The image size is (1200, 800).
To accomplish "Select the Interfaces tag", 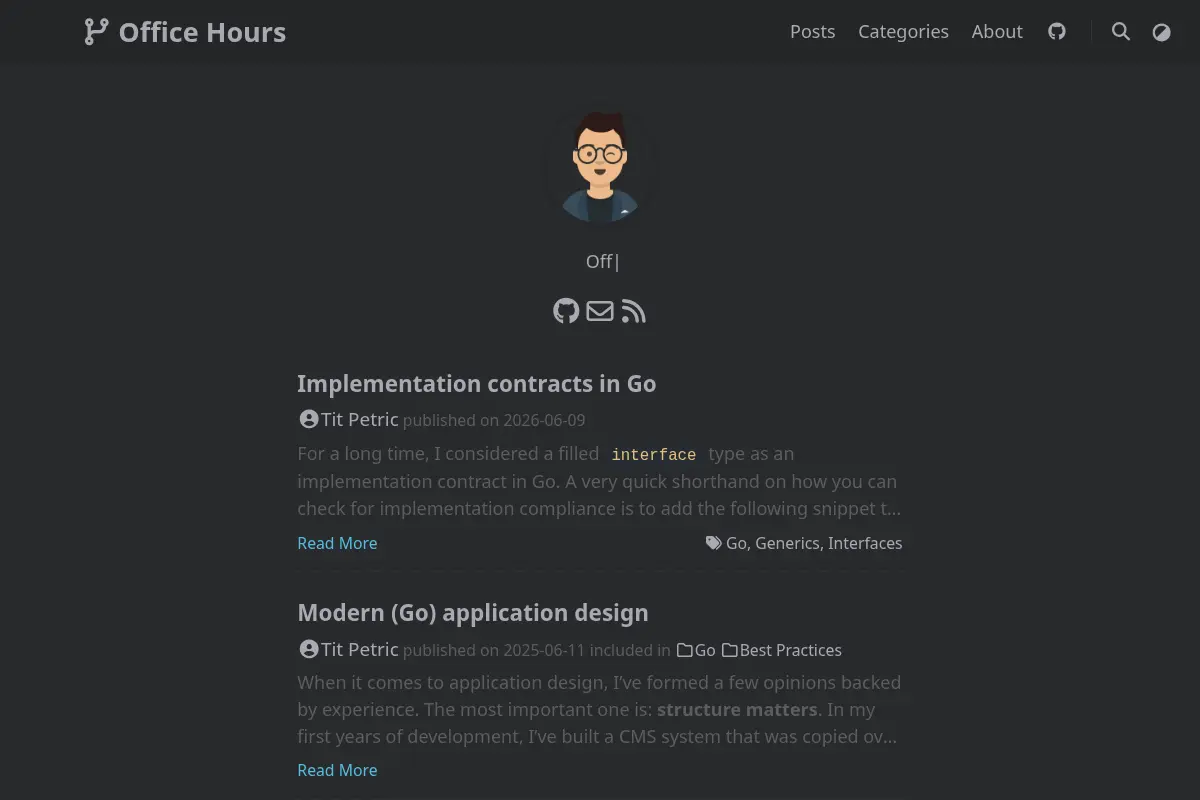I will click(865, 543).
